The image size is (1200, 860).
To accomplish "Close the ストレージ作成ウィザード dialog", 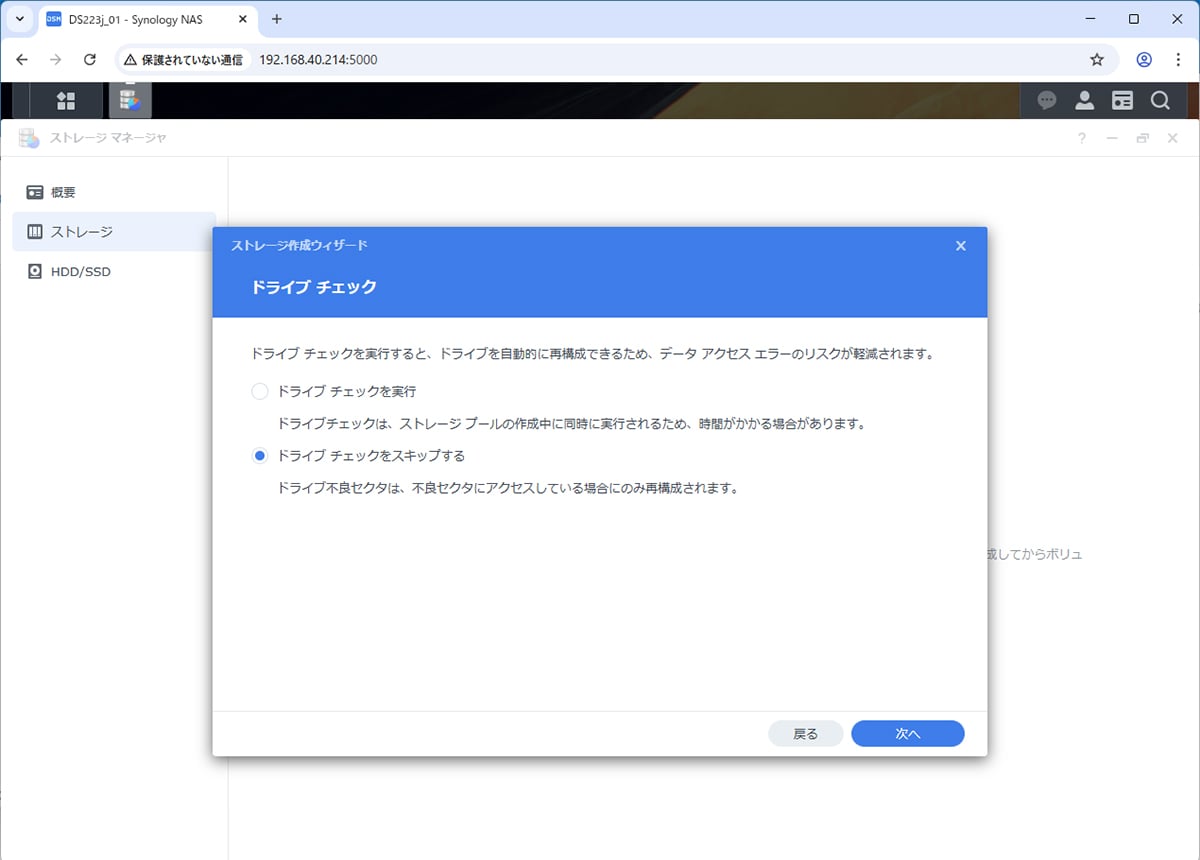I will [960, 245].
